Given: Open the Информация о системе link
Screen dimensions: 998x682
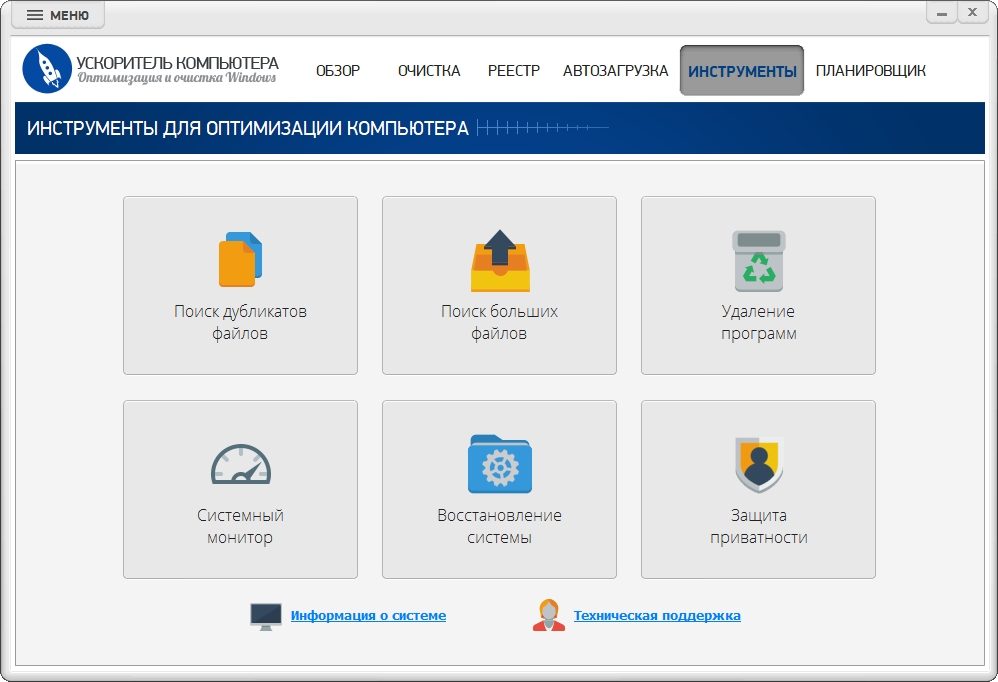Looking at the screenshot, I should 368,616.
